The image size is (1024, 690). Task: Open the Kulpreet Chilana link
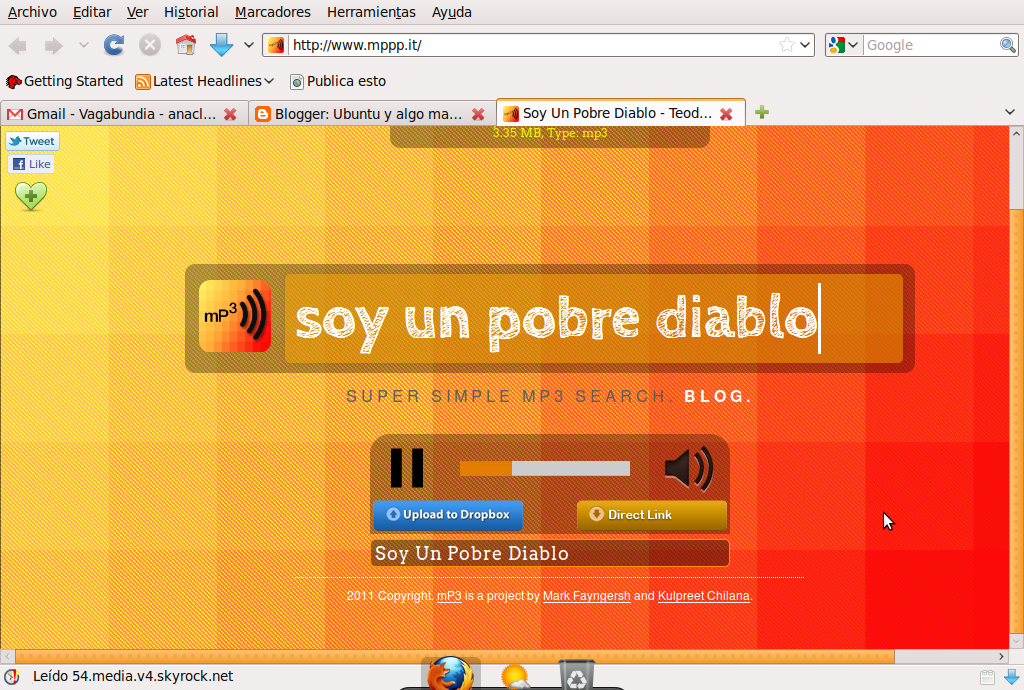click(x=703, y=596)
